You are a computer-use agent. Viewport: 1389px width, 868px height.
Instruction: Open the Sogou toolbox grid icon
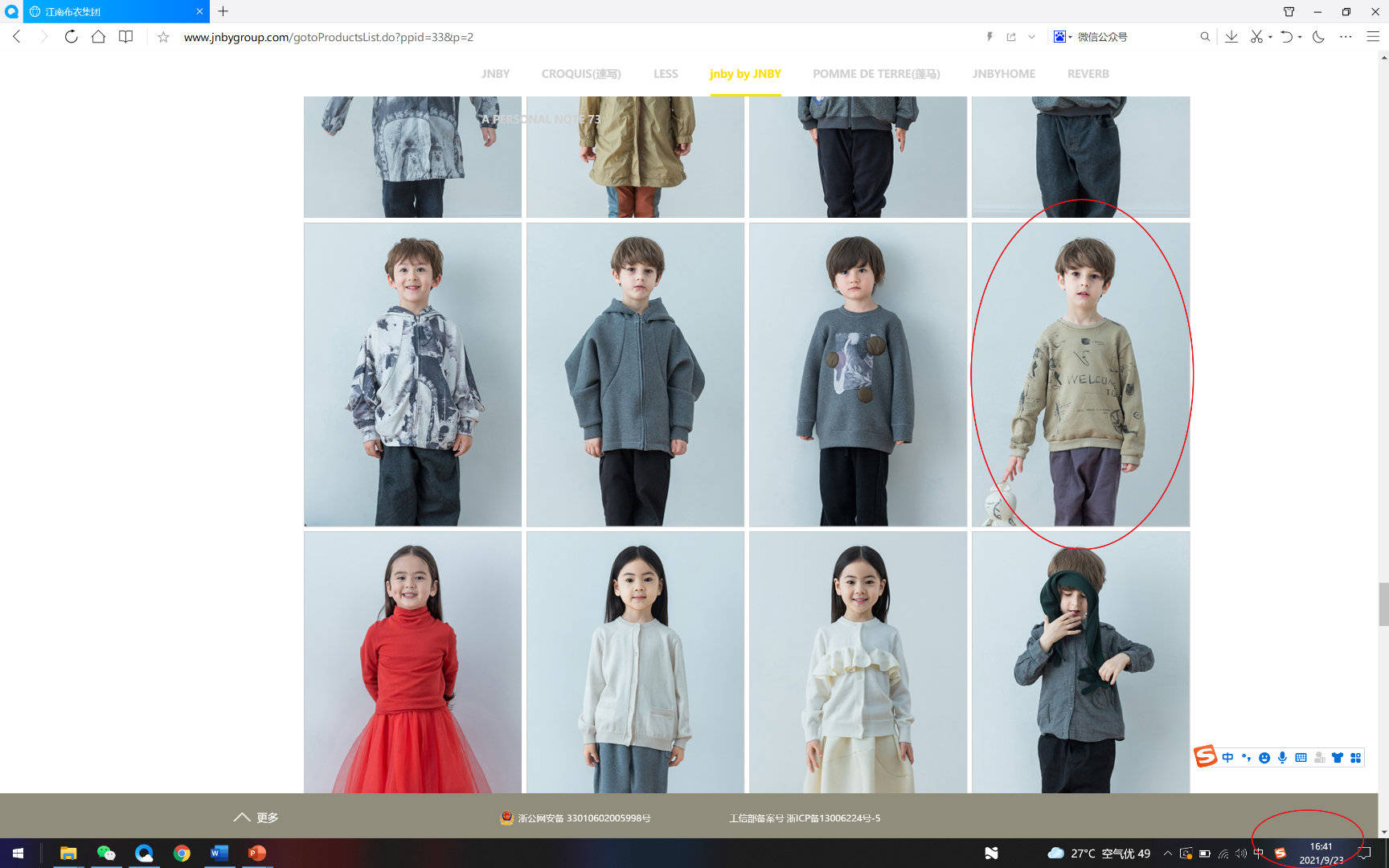[1355, 757]
